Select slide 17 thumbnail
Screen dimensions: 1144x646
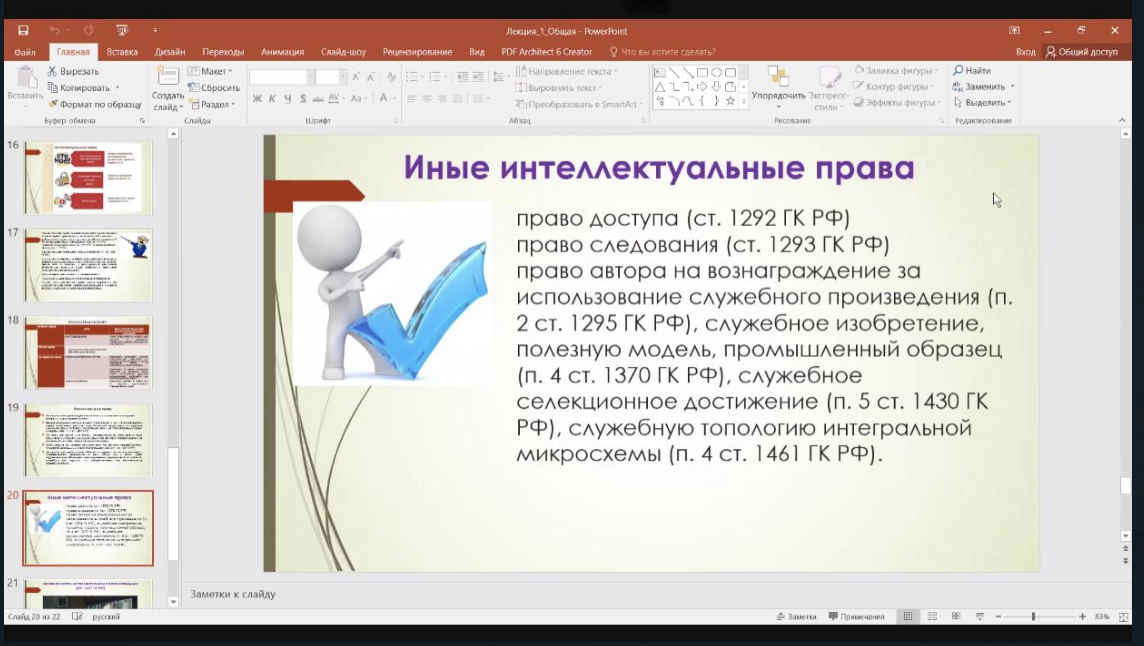tap(88, 265)
